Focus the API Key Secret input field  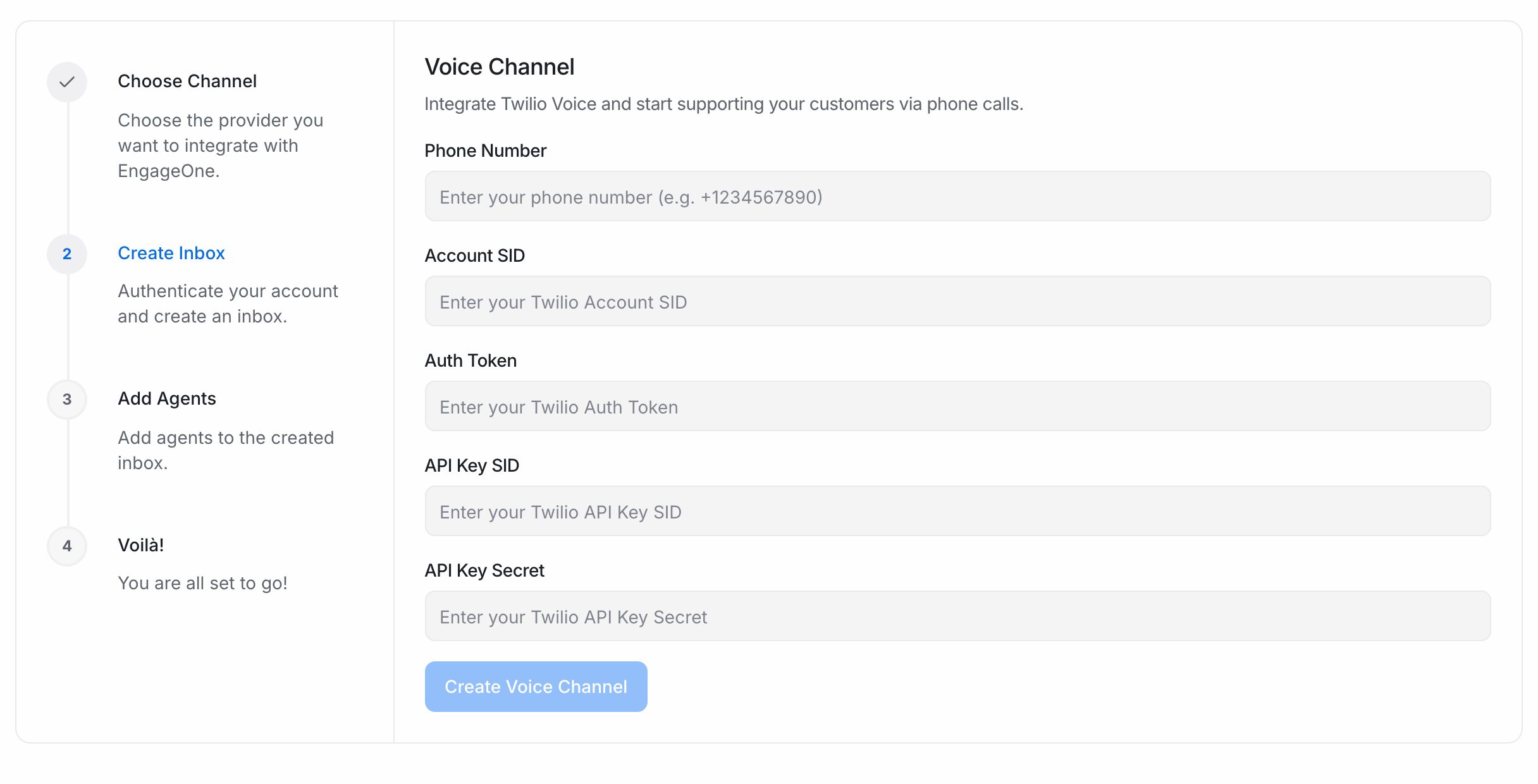957,616
